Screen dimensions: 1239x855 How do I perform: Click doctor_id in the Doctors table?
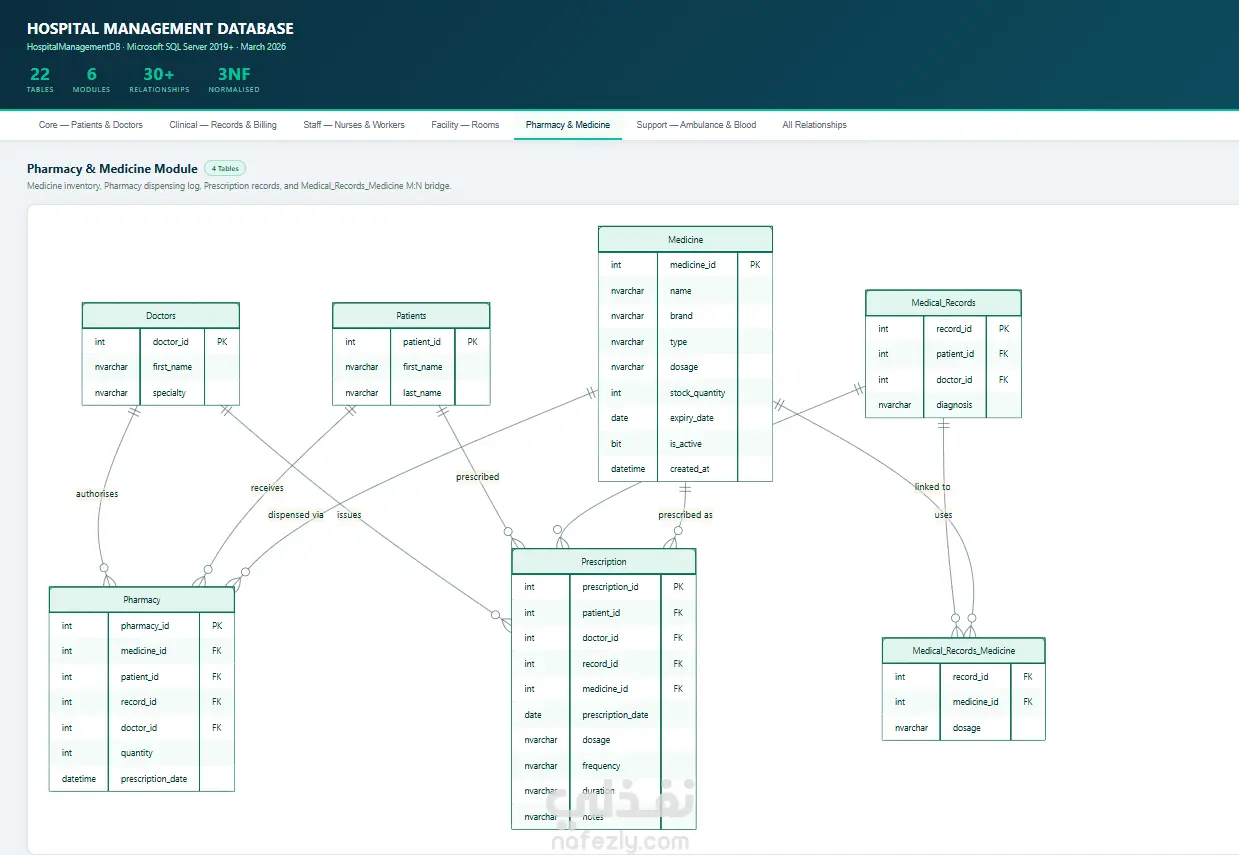tap(171, 342)
